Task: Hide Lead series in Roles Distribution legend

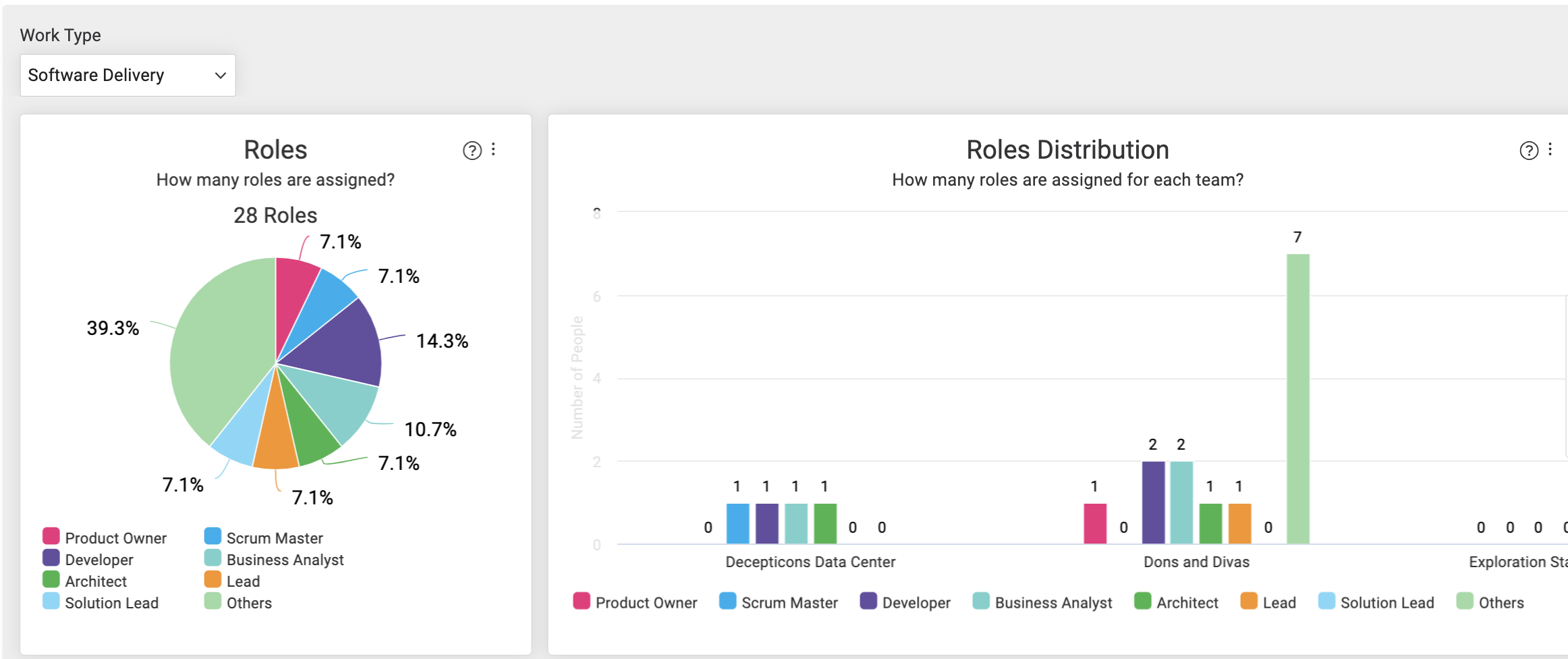Action: (x=1268, y=602)
